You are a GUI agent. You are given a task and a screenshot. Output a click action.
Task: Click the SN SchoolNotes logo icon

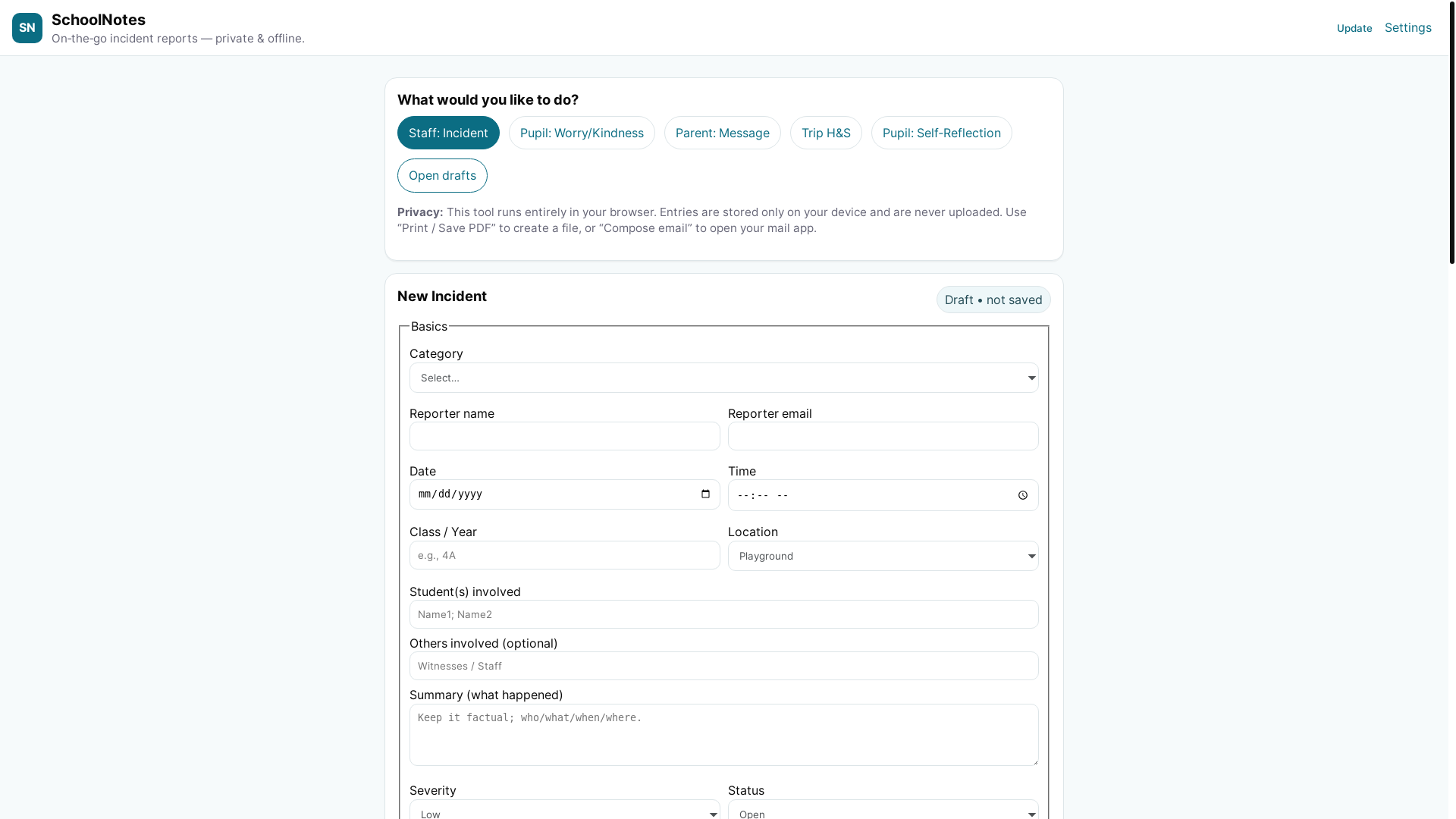point(27,28)
